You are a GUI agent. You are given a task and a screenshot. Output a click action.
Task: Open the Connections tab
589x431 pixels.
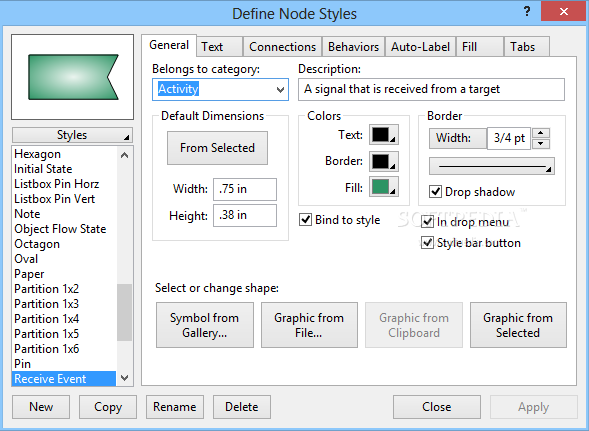(x=282, y=47)
